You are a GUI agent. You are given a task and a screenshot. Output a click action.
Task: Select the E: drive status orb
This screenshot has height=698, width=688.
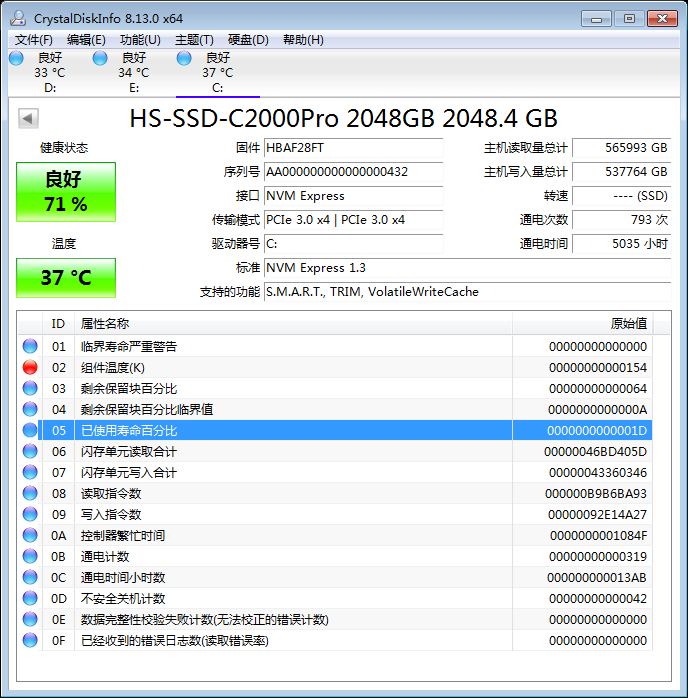tap(100, 58)
